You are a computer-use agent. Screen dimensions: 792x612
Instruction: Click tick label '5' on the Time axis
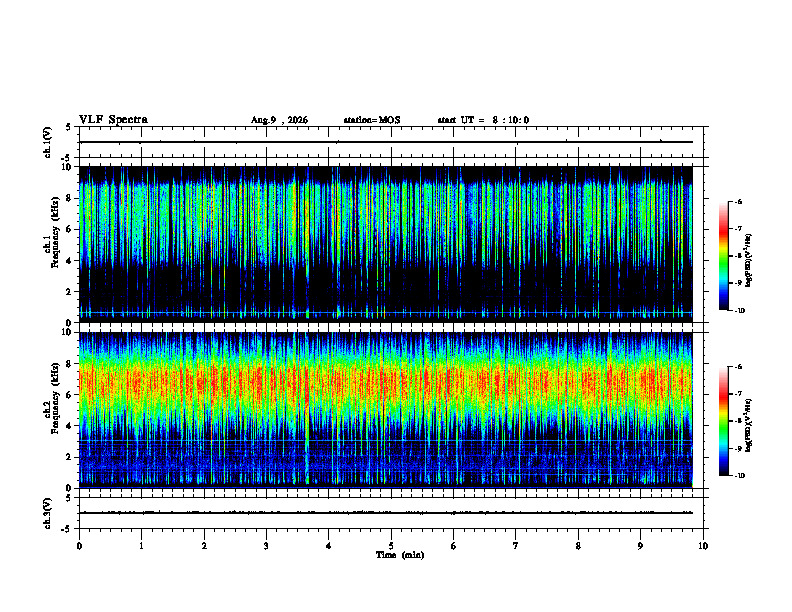click(391, 546)
